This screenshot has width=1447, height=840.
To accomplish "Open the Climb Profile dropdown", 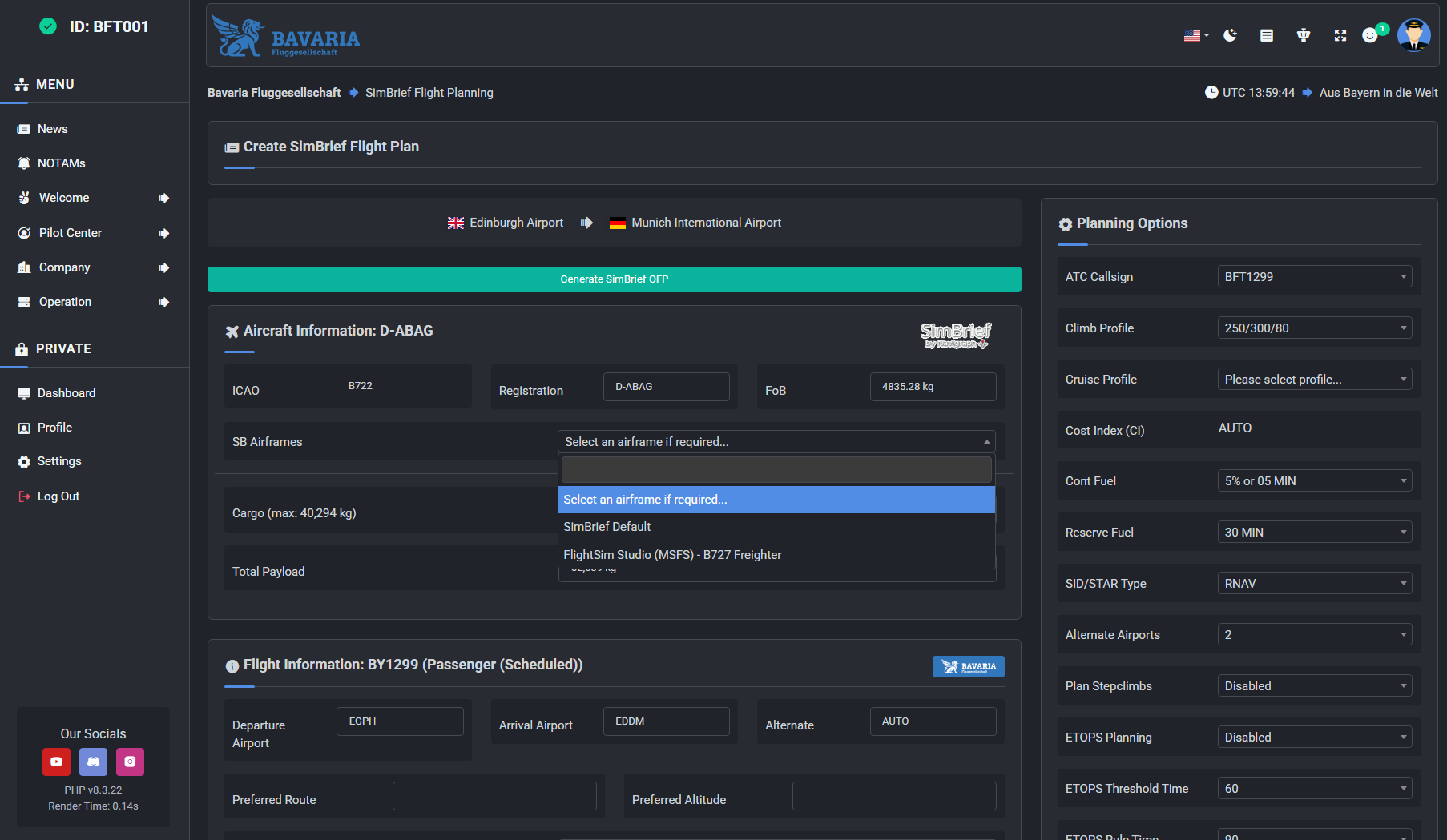I will [x=1315, y=328].
